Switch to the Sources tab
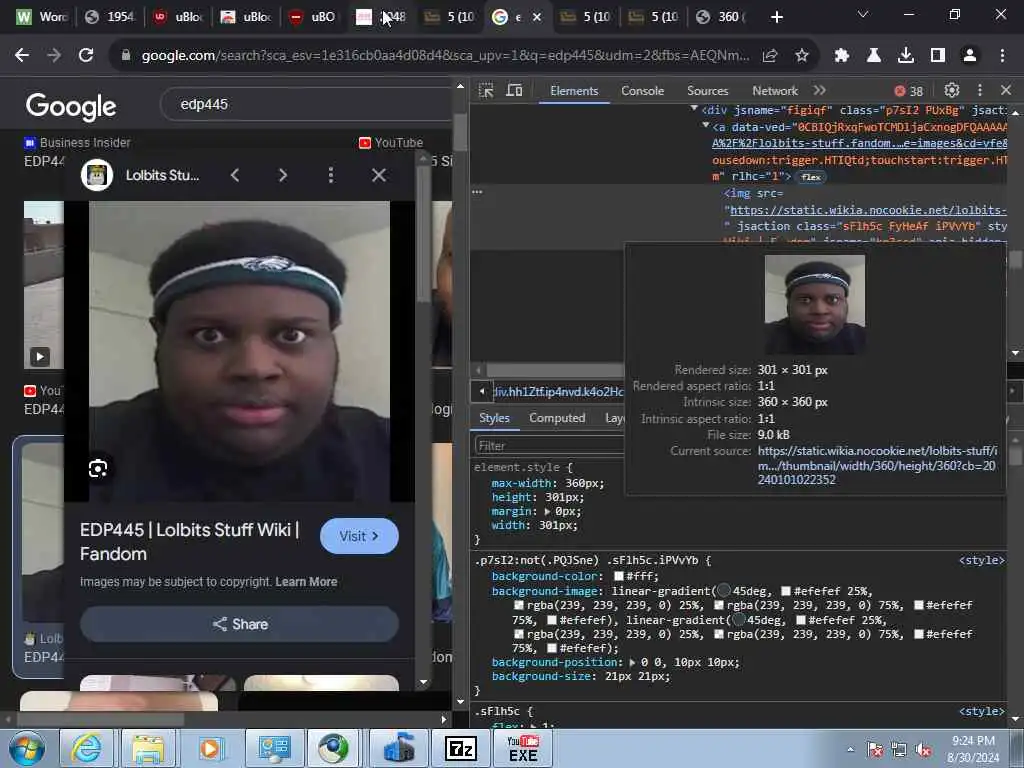 (707, 91)
